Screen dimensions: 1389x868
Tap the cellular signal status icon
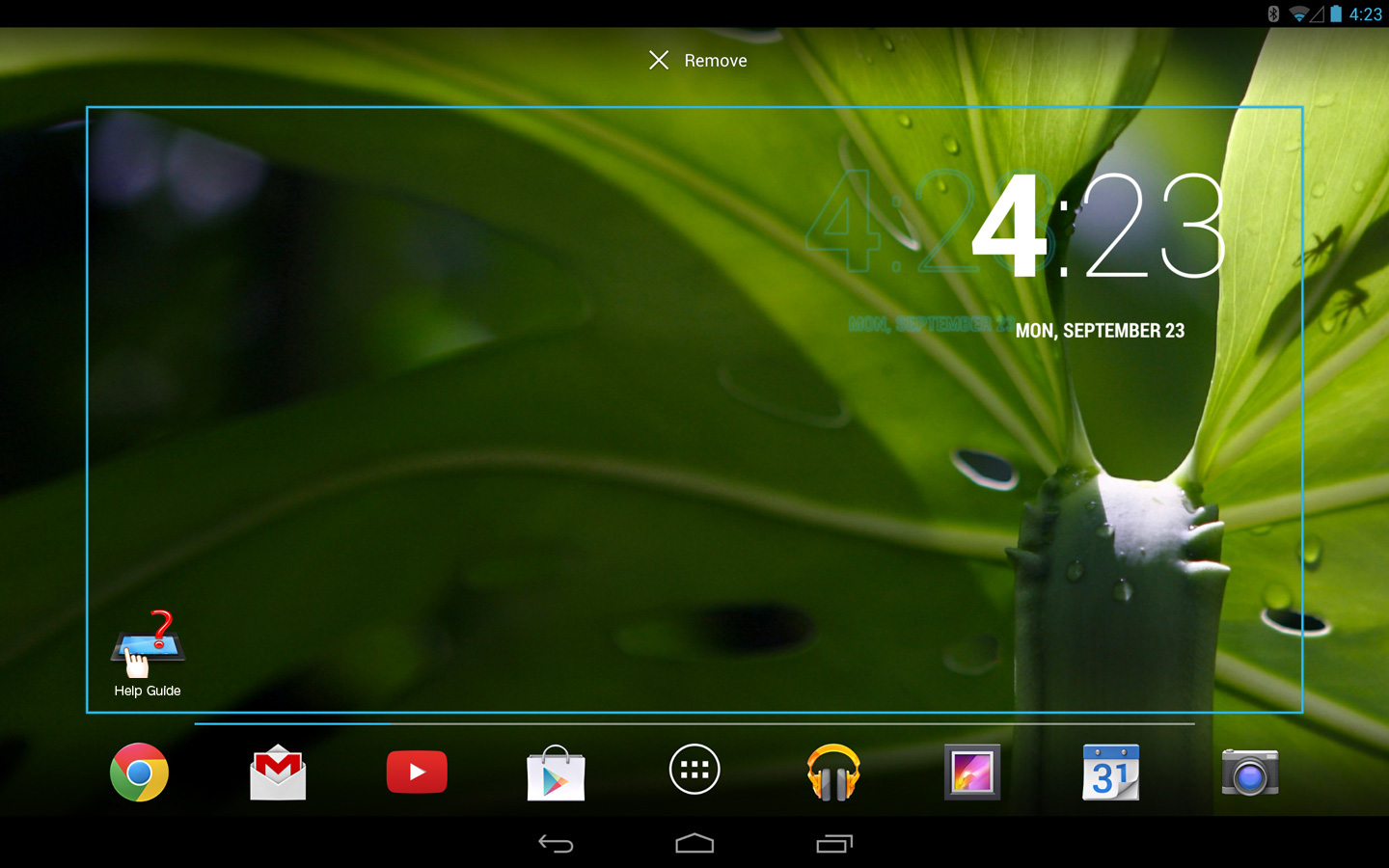coord(1317,14)
